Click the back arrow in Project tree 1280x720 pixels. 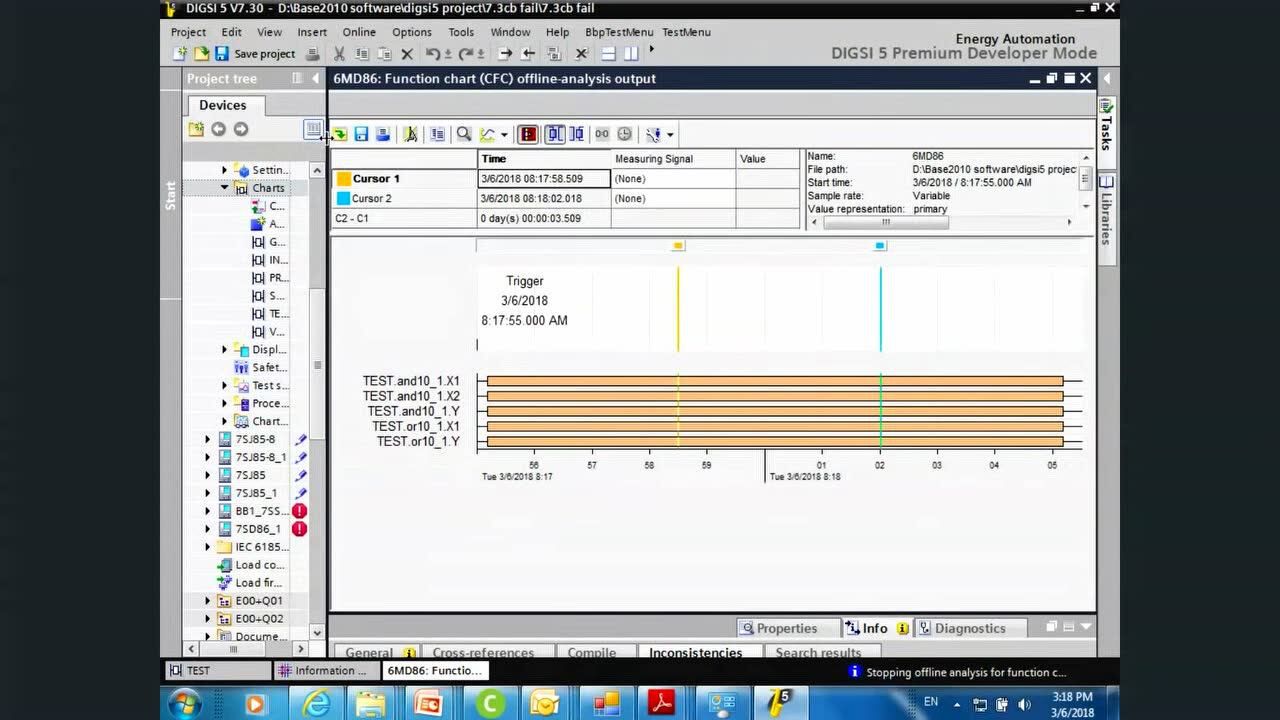[x=218, y=129]
